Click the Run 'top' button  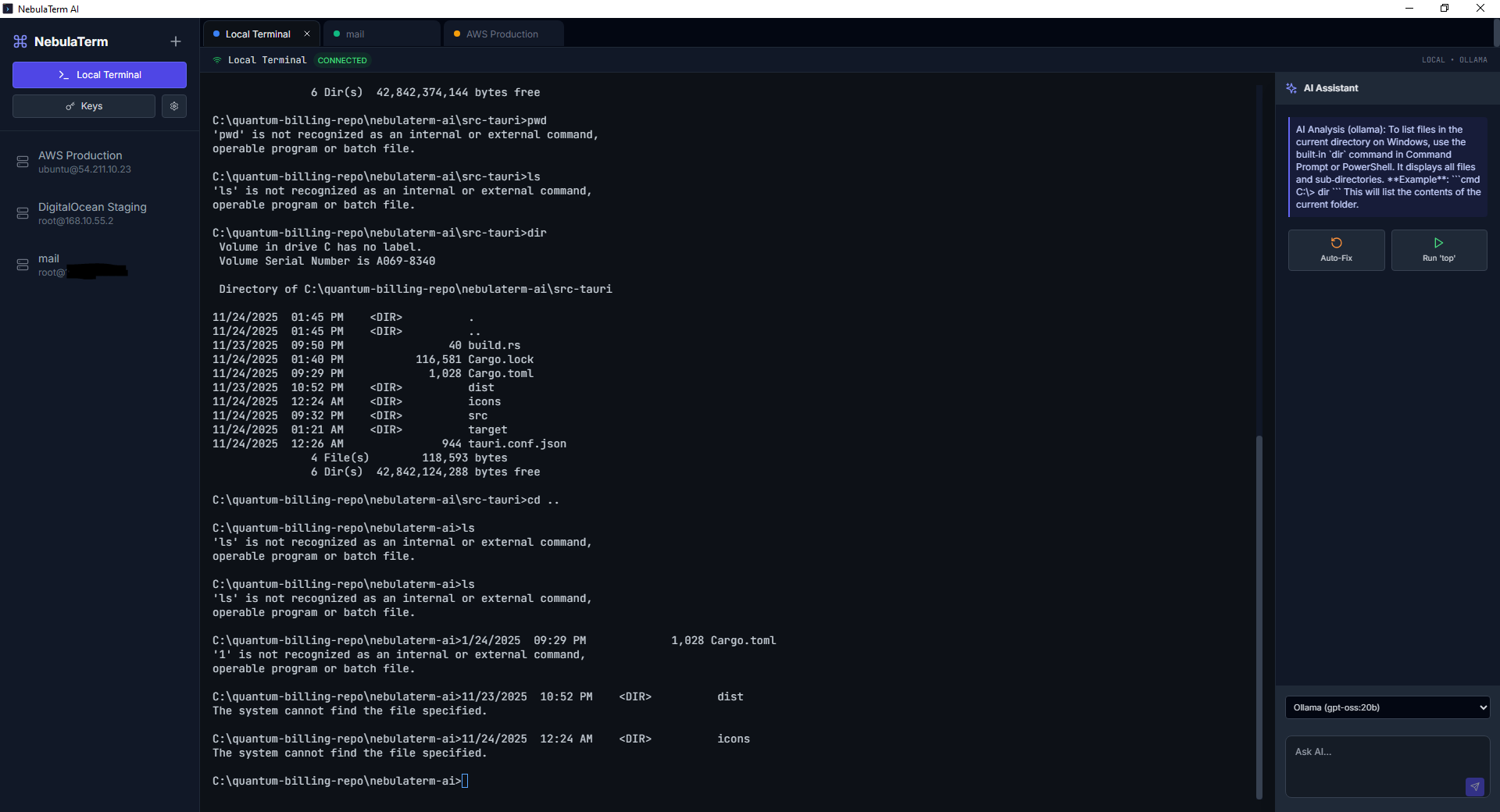[1438, 250]
